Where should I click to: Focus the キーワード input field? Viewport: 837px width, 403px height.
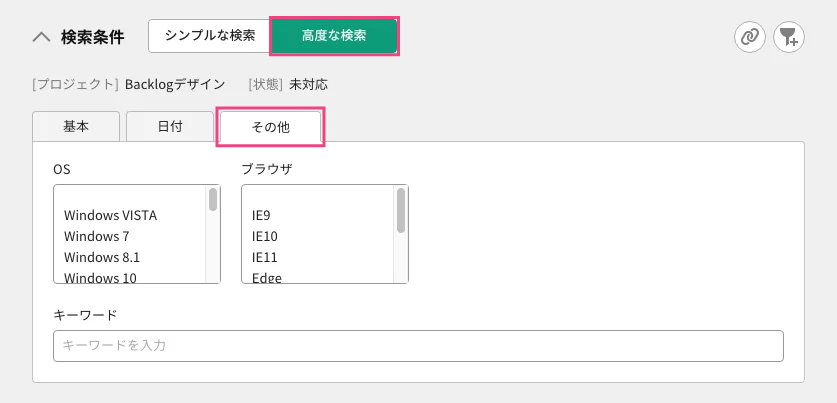(x=418, y=346)
